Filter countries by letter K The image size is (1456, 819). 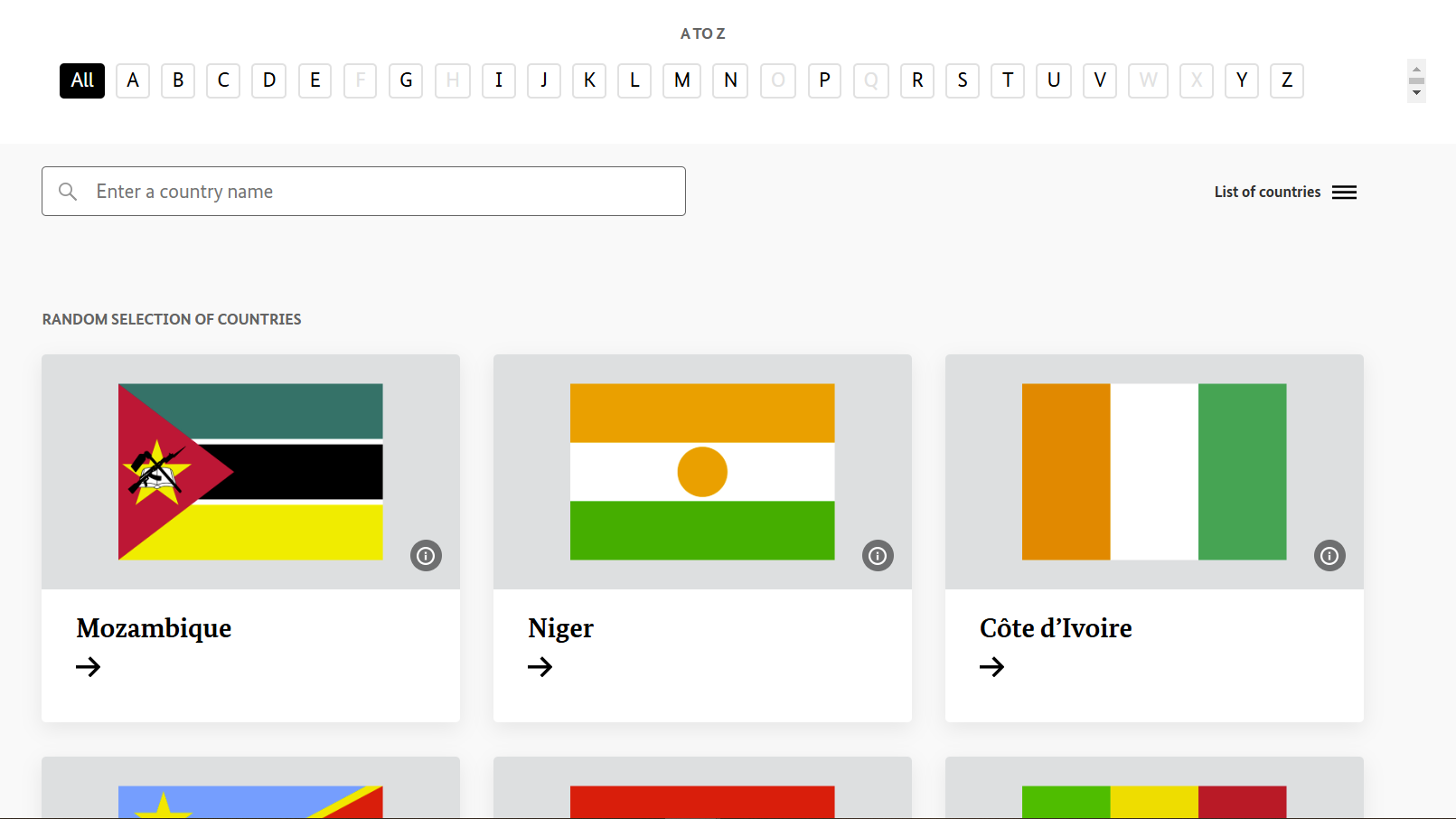pos(589,80)
